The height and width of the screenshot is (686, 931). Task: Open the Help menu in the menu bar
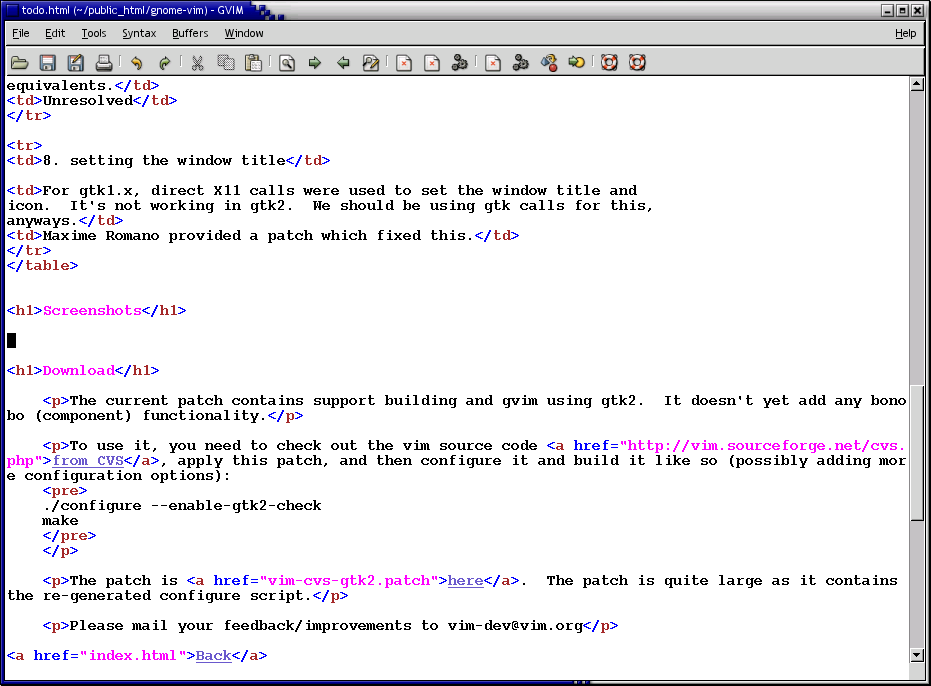[x=905, y=33]
